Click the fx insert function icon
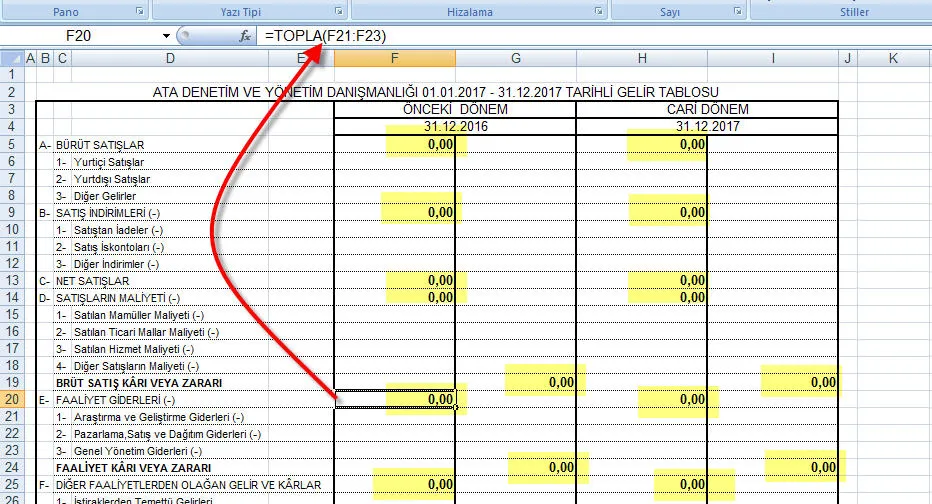Image resolution: width=932 pixels, height=504 pixels. coord(245,36)
